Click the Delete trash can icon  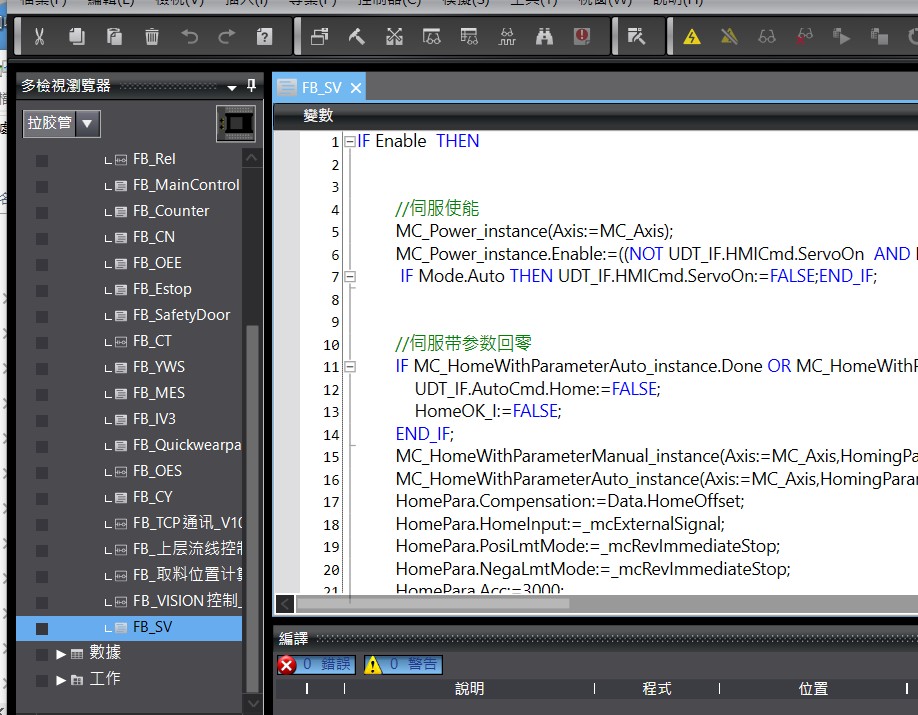coord(152,37)
